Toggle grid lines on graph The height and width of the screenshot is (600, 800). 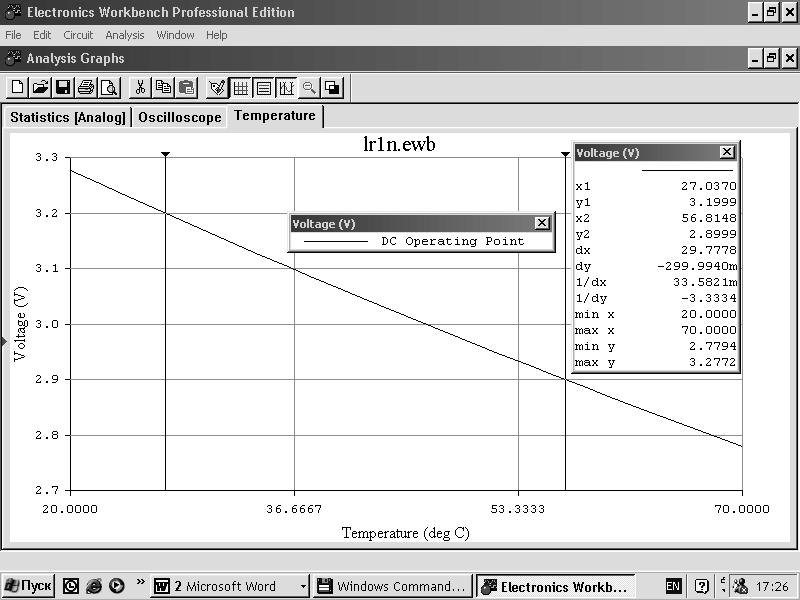[240, 88]
